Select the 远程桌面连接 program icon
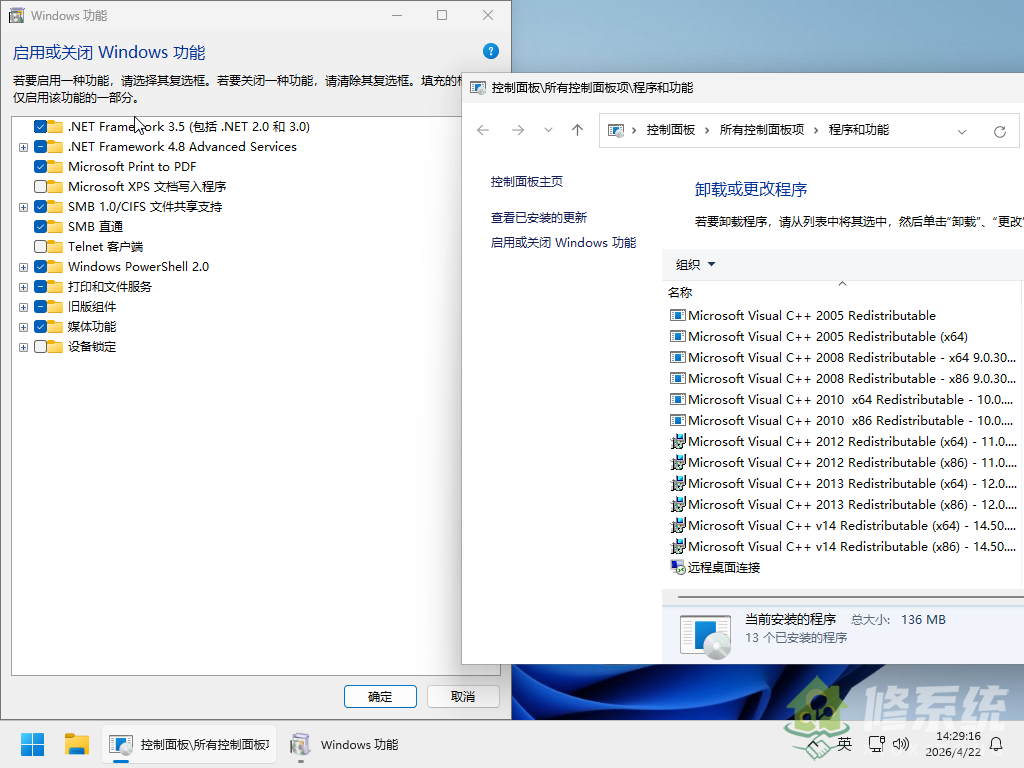Image resolution: width=1024 pixels, height=768 pixels. coord(676,567)
